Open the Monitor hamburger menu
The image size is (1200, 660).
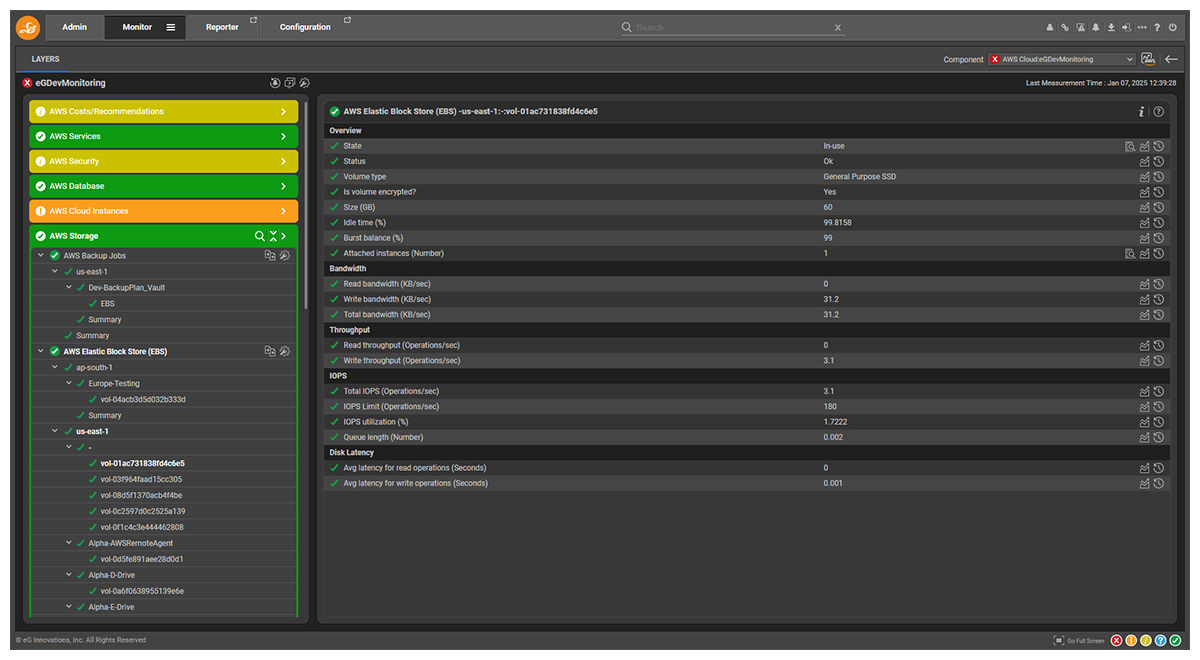pos(170,28)
